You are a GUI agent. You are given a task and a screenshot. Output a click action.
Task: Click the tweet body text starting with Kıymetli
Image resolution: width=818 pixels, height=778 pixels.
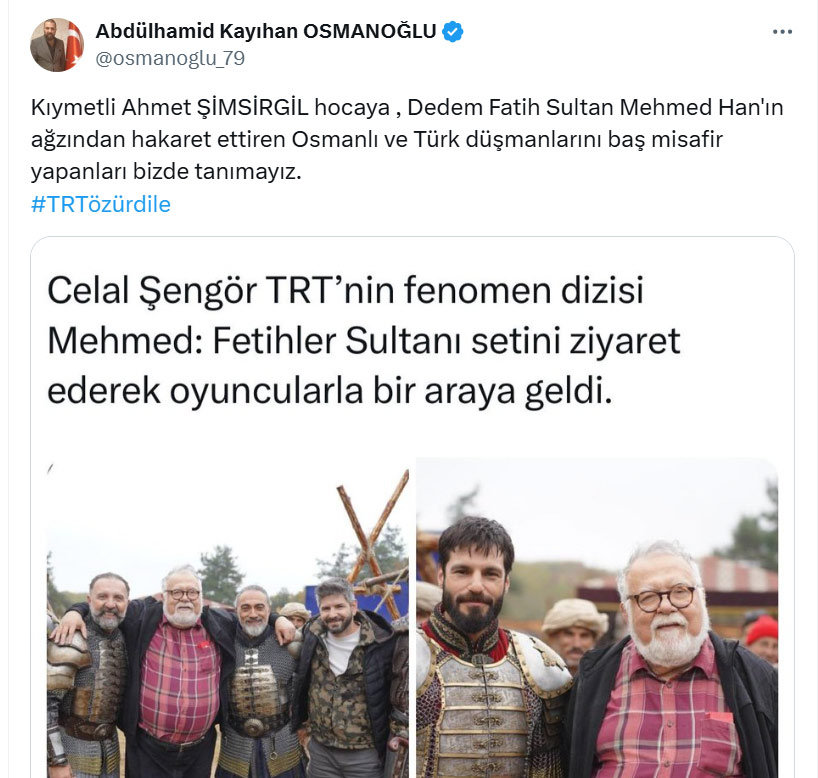407,139
